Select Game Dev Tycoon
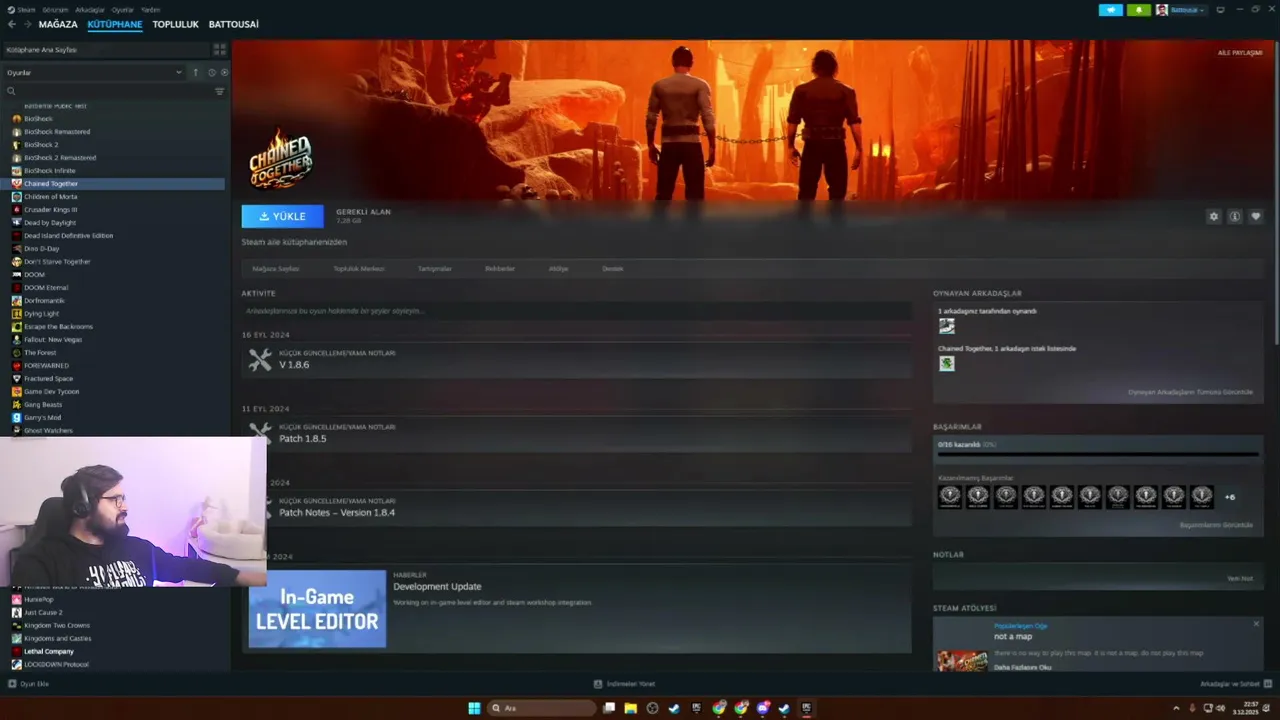The height and width of the screenshot is (720, 1280). [51, 392]
